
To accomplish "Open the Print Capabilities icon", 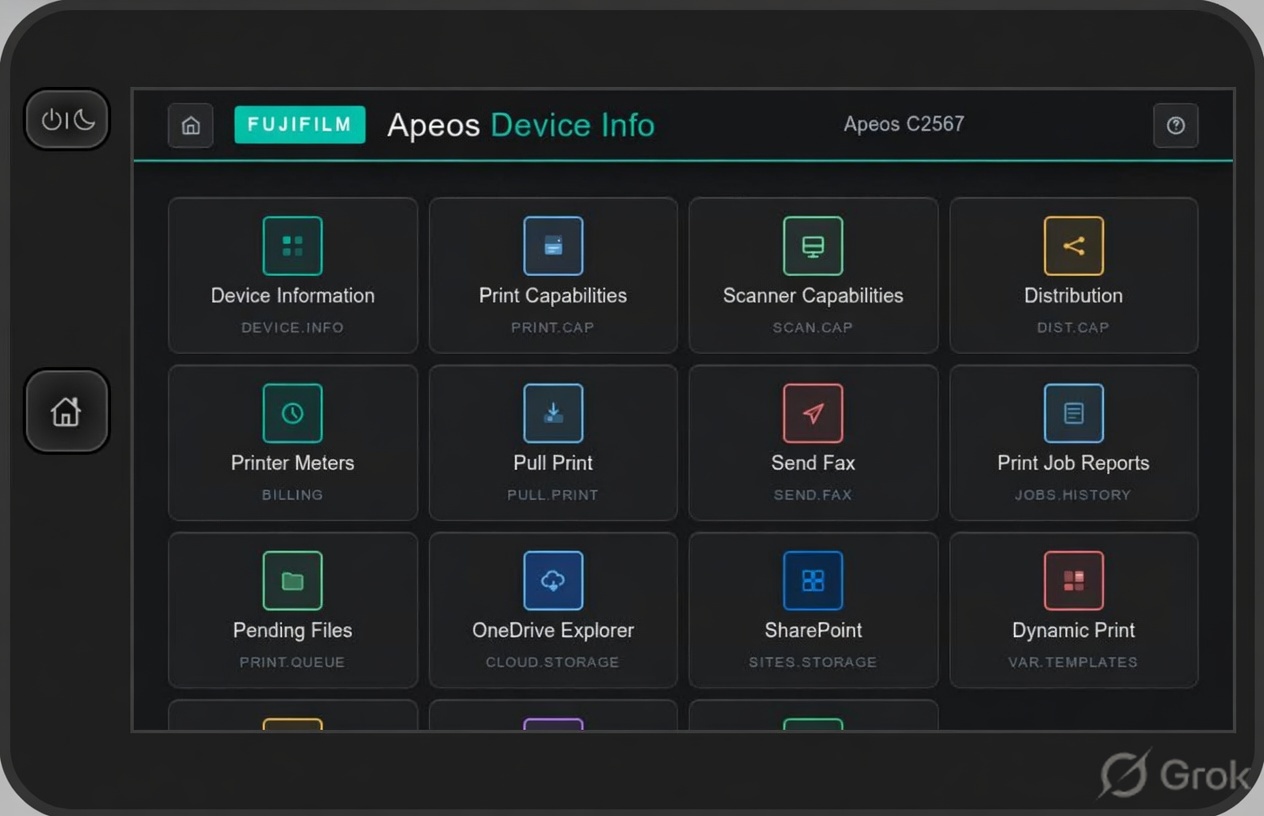I will (553, 246).
